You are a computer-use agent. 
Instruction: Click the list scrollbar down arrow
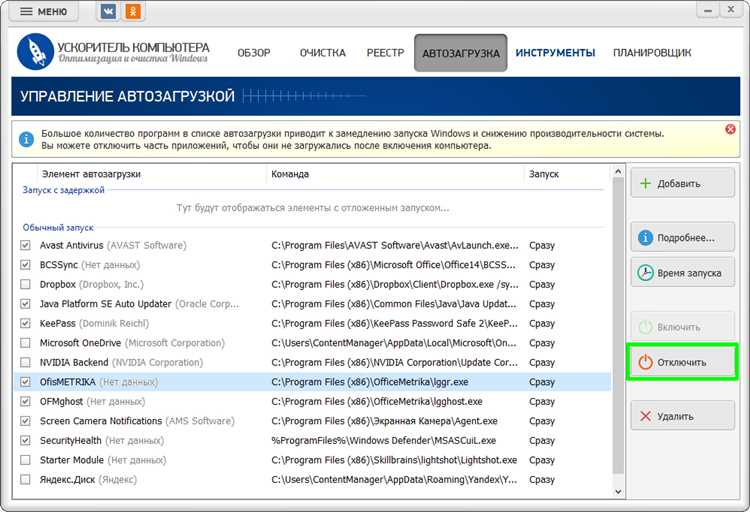618,491
